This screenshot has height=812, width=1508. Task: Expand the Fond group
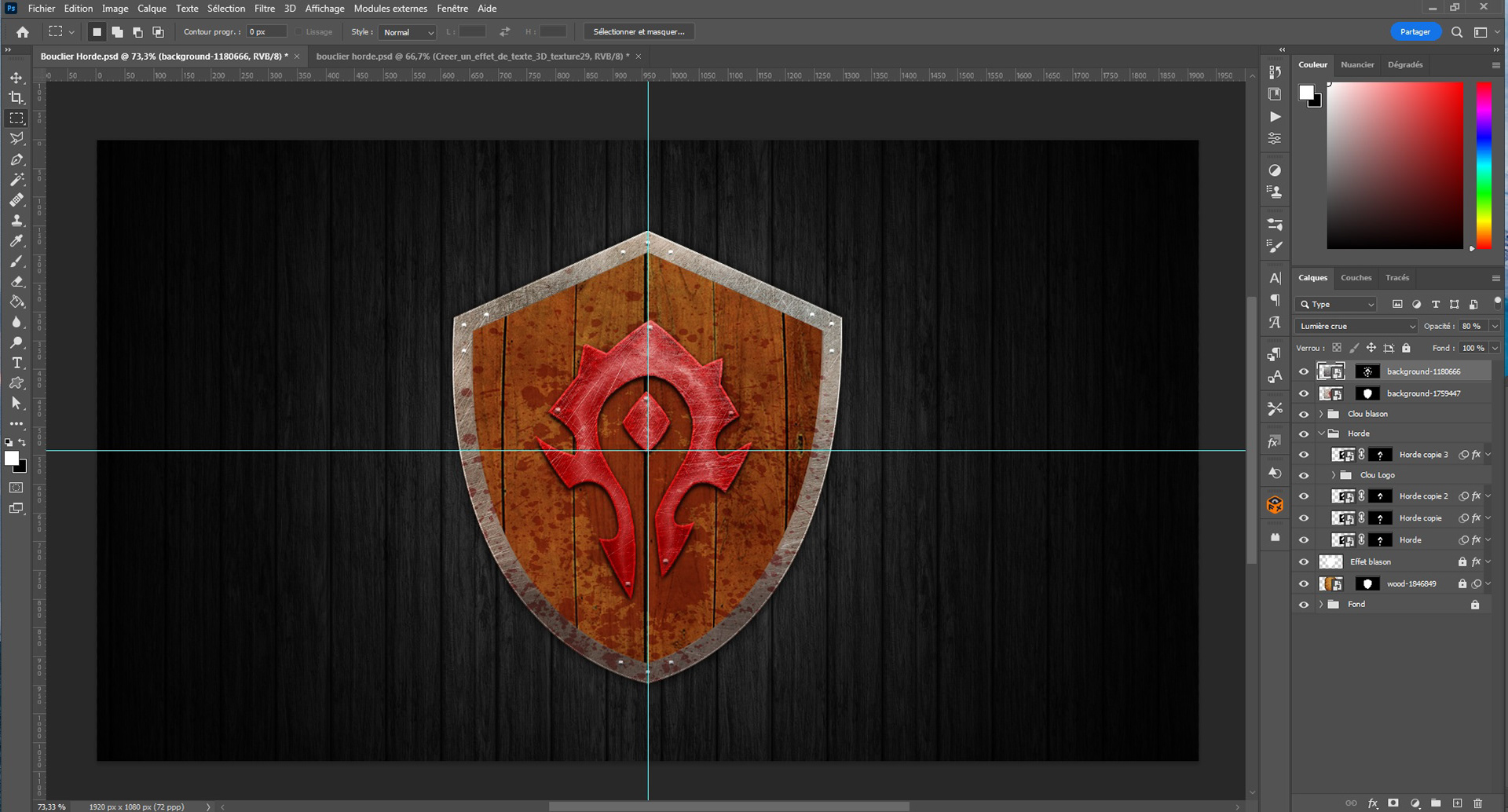coord(1321,605)
